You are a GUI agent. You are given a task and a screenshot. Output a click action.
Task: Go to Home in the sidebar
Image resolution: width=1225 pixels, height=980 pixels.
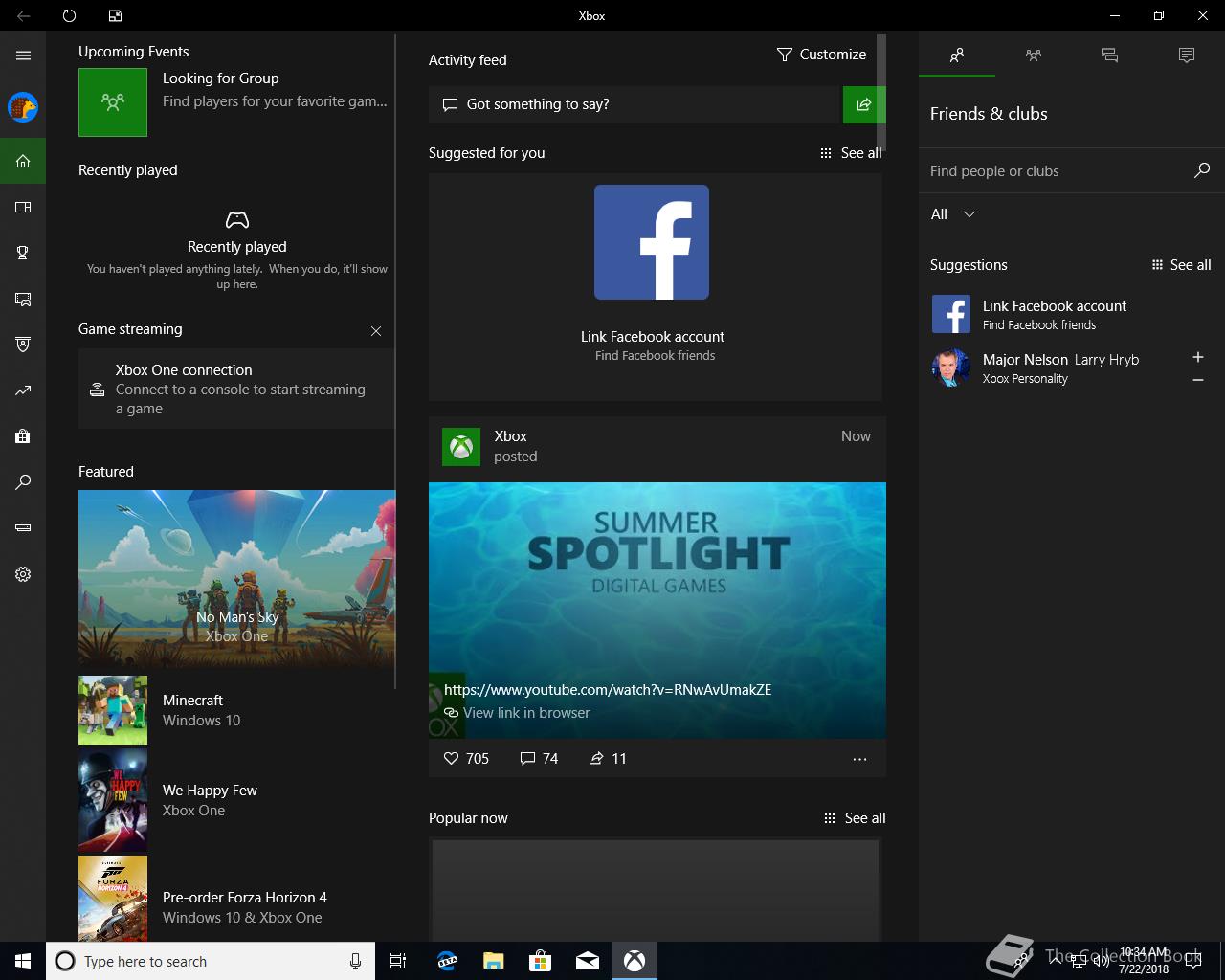point(23,161)
